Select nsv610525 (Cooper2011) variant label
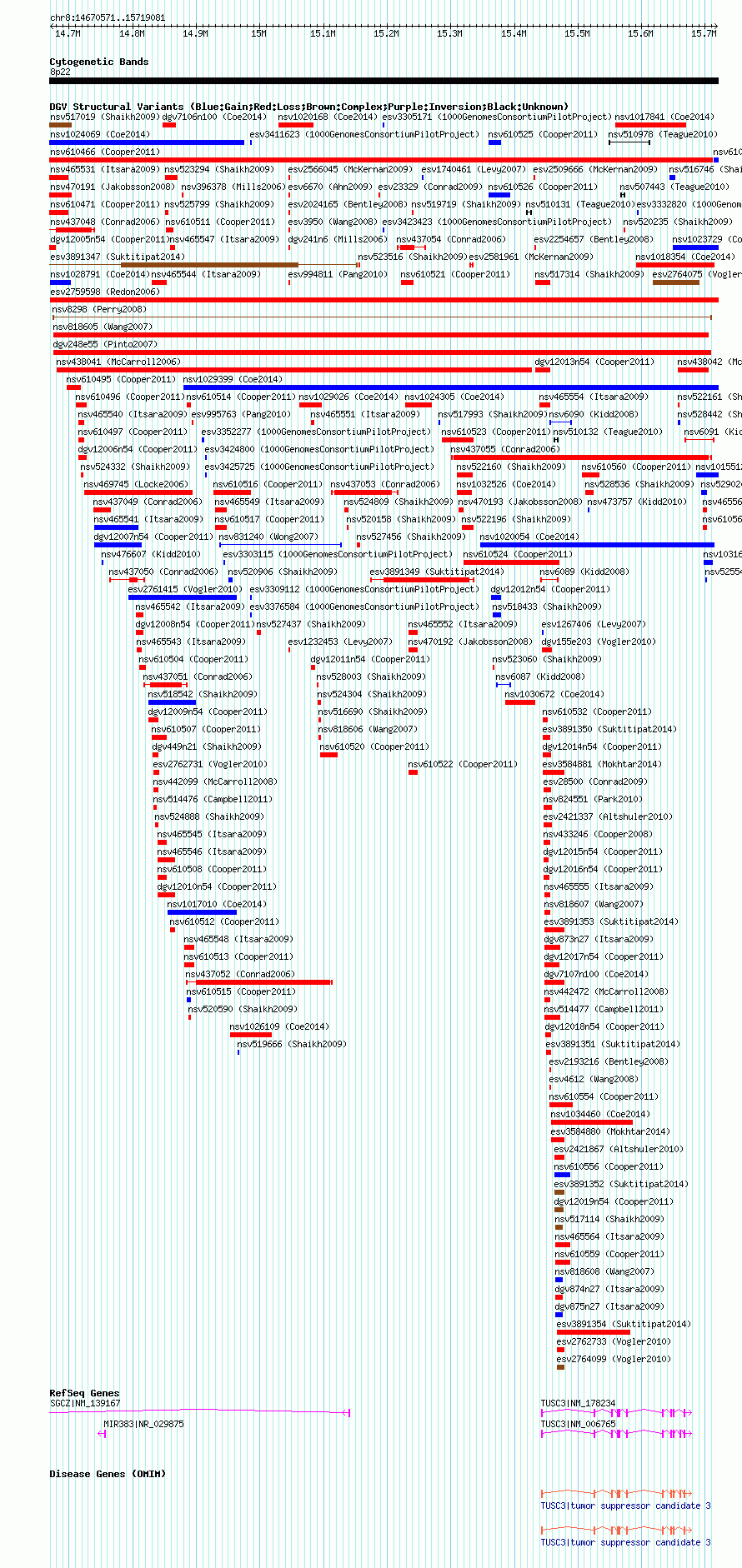Viewport: 742px width, 1568px height. click(x=543, y=134)
